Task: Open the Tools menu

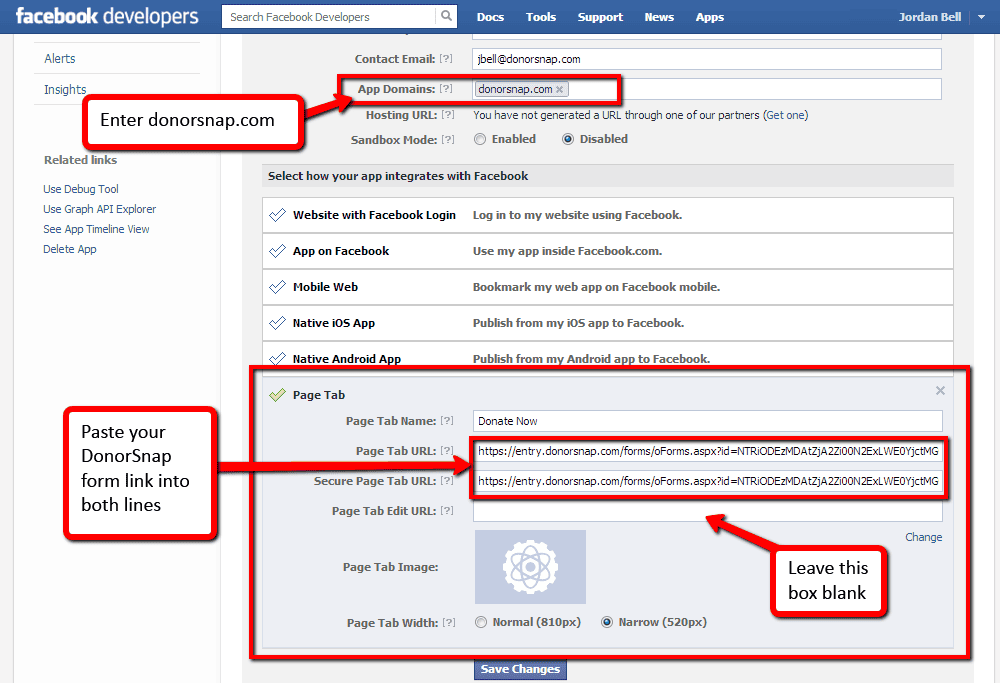Action: click(541, 17)
